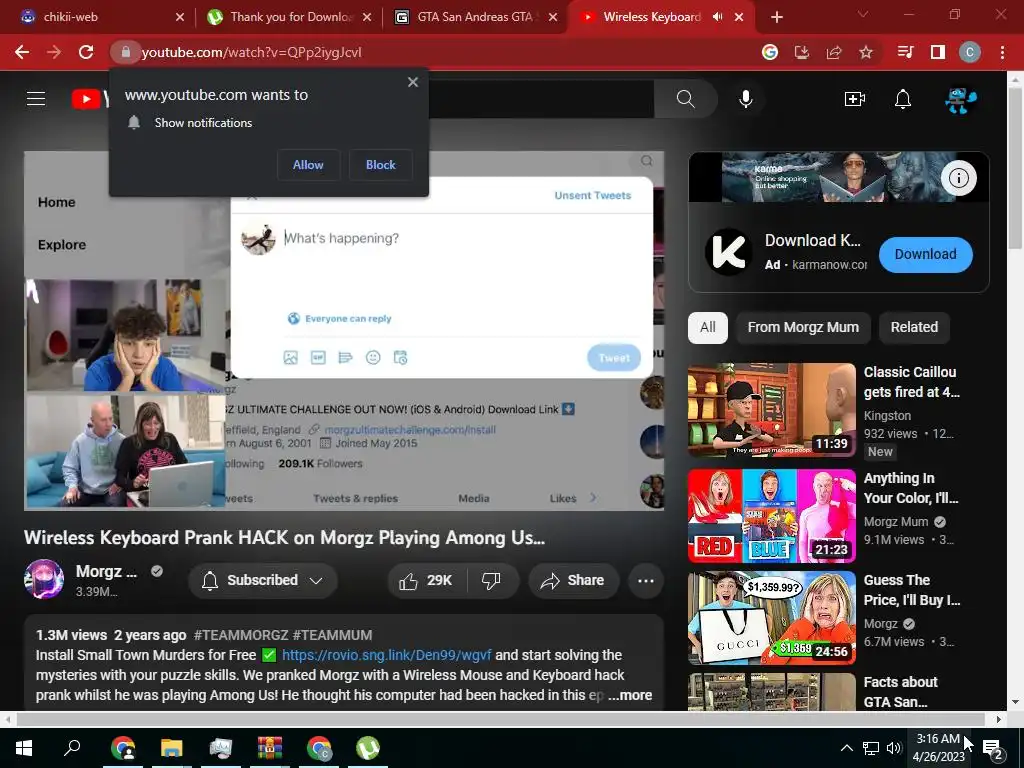Open Windows taskbar search
The width and height of the screenshot is (1024, 768).
(x=72, y=748)
